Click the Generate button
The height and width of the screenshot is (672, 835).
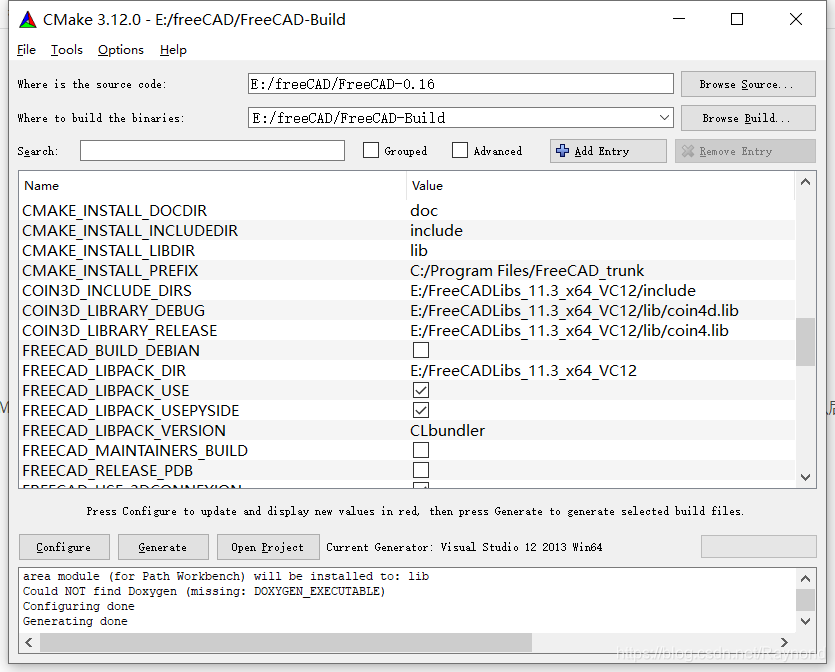[163, 547]
